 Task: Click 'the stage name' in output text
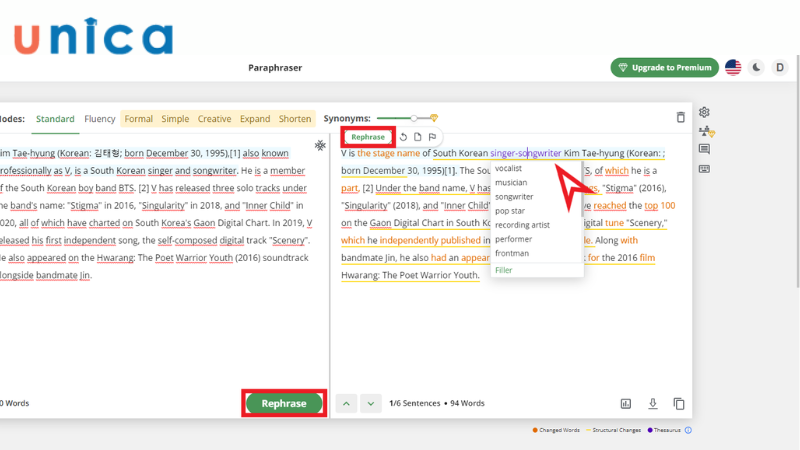(388, 153)
